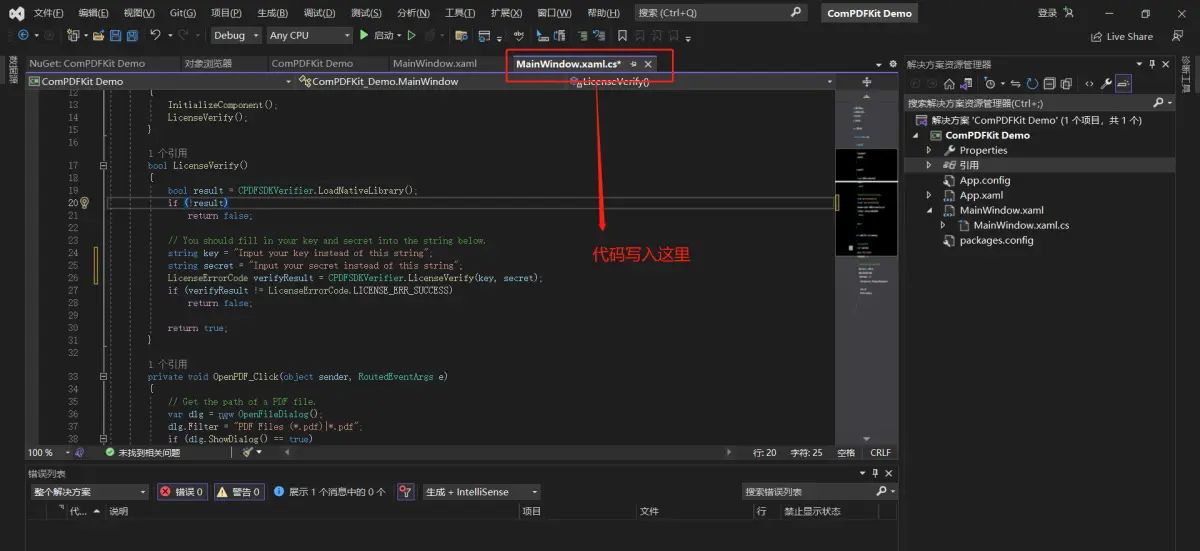
Task: Open 生成 + IntelliSense dropdown
Action: pos(481,492)
